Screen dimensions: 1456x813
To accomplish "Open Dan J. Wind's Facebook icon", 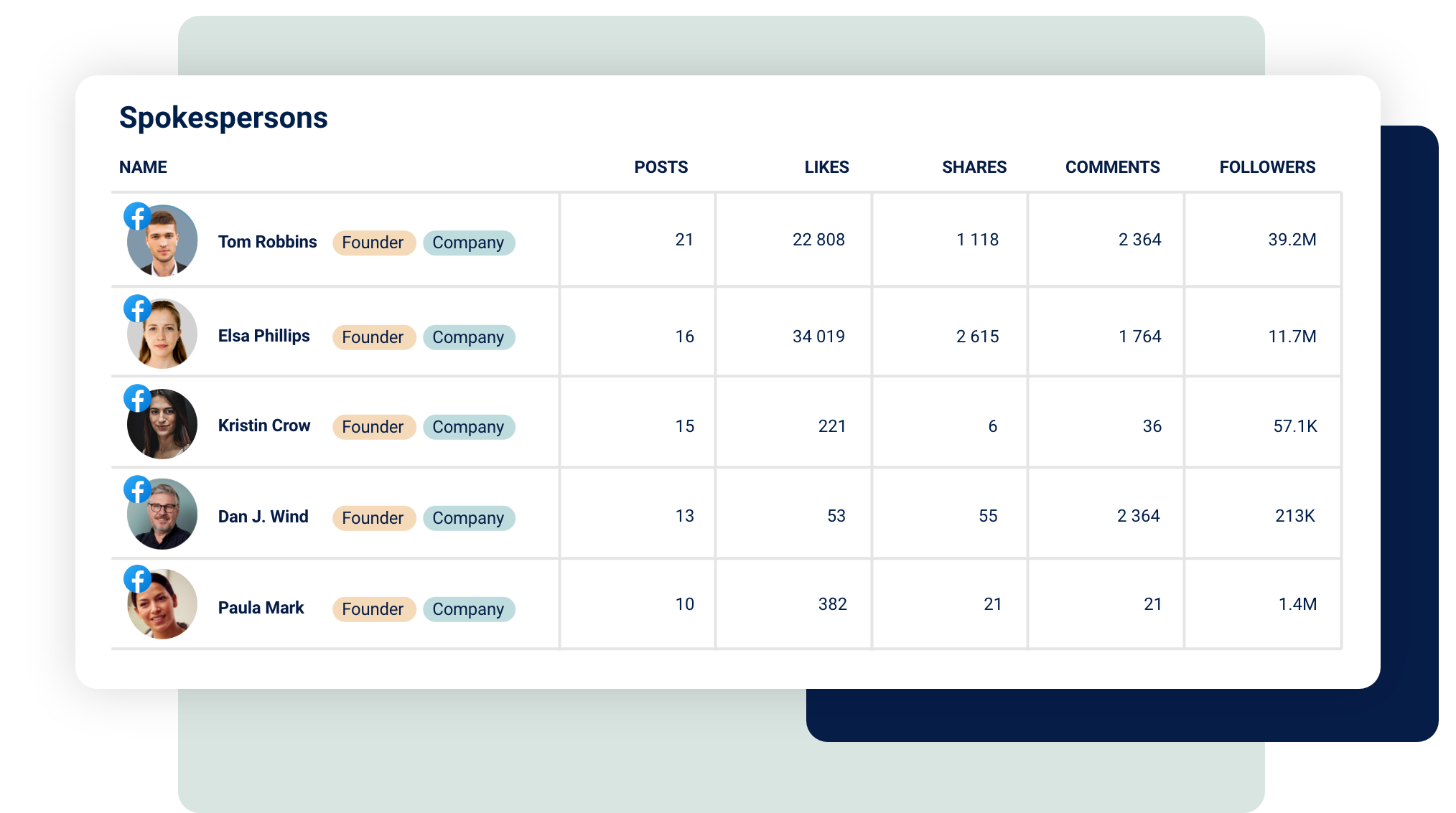I will (137, 490).
